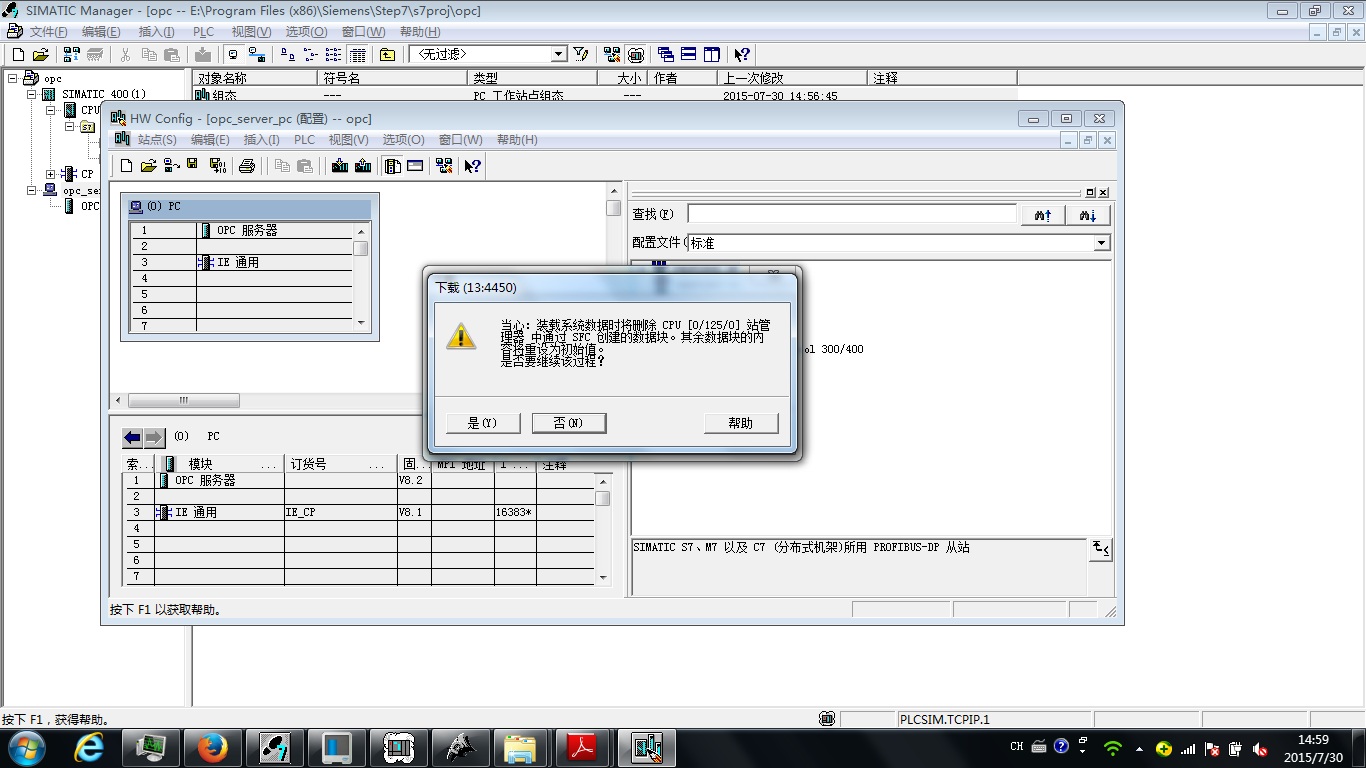Click the catalog info expand button beside the description
This screenshot has height=768, width=1366.
pyautogui.click(x=1101, y=549)
